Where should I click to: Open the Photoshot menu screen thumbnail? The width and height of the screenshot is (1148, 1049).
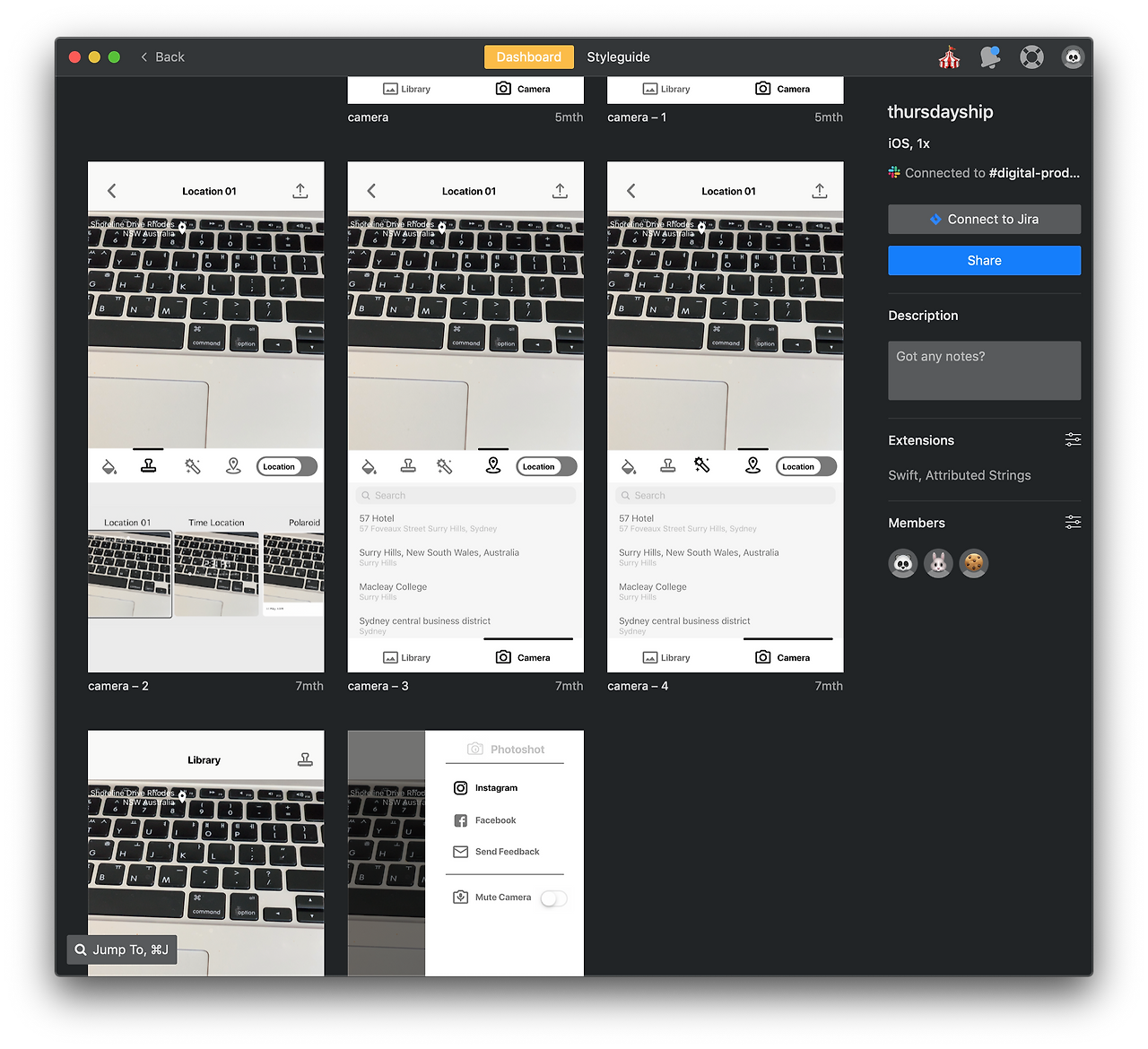[x=465, y=854]
